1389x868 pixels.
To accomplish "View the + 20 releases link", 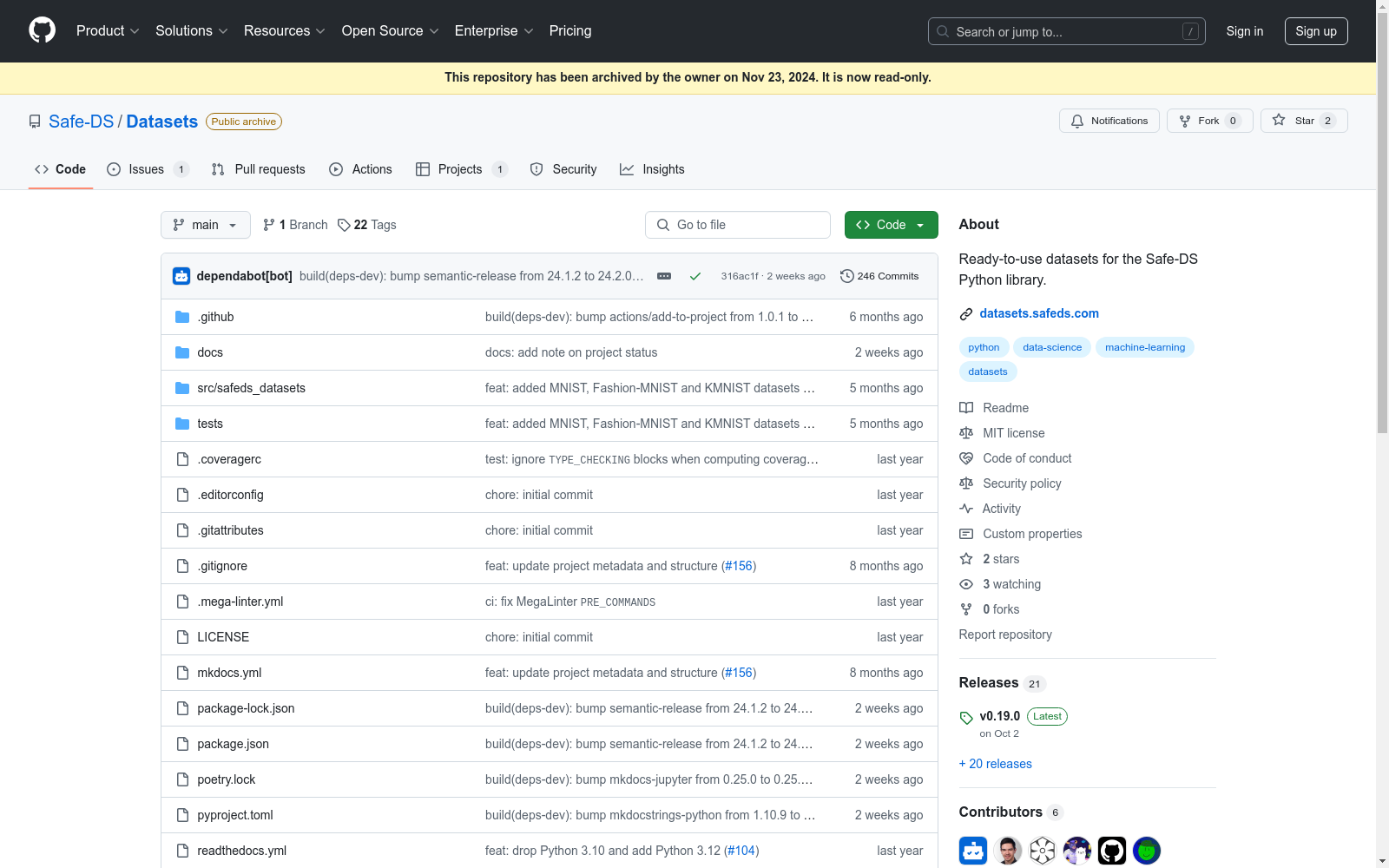I will [996, 764].
